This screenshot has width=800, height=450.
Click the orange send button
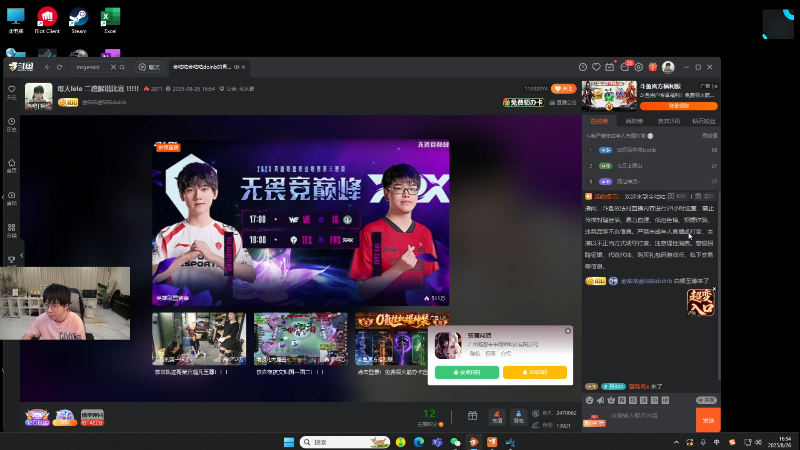[x=708, y=420]
